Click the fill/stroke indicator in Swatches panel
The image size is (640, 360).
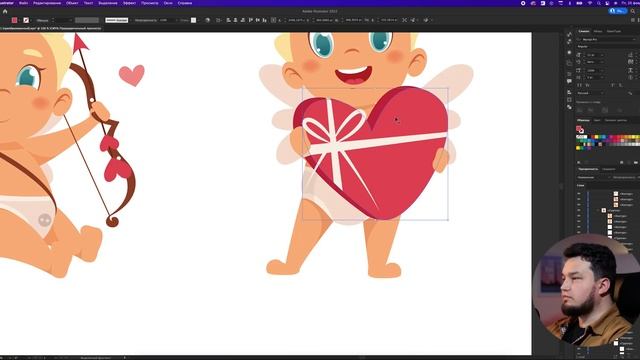(x=580, y=129)
